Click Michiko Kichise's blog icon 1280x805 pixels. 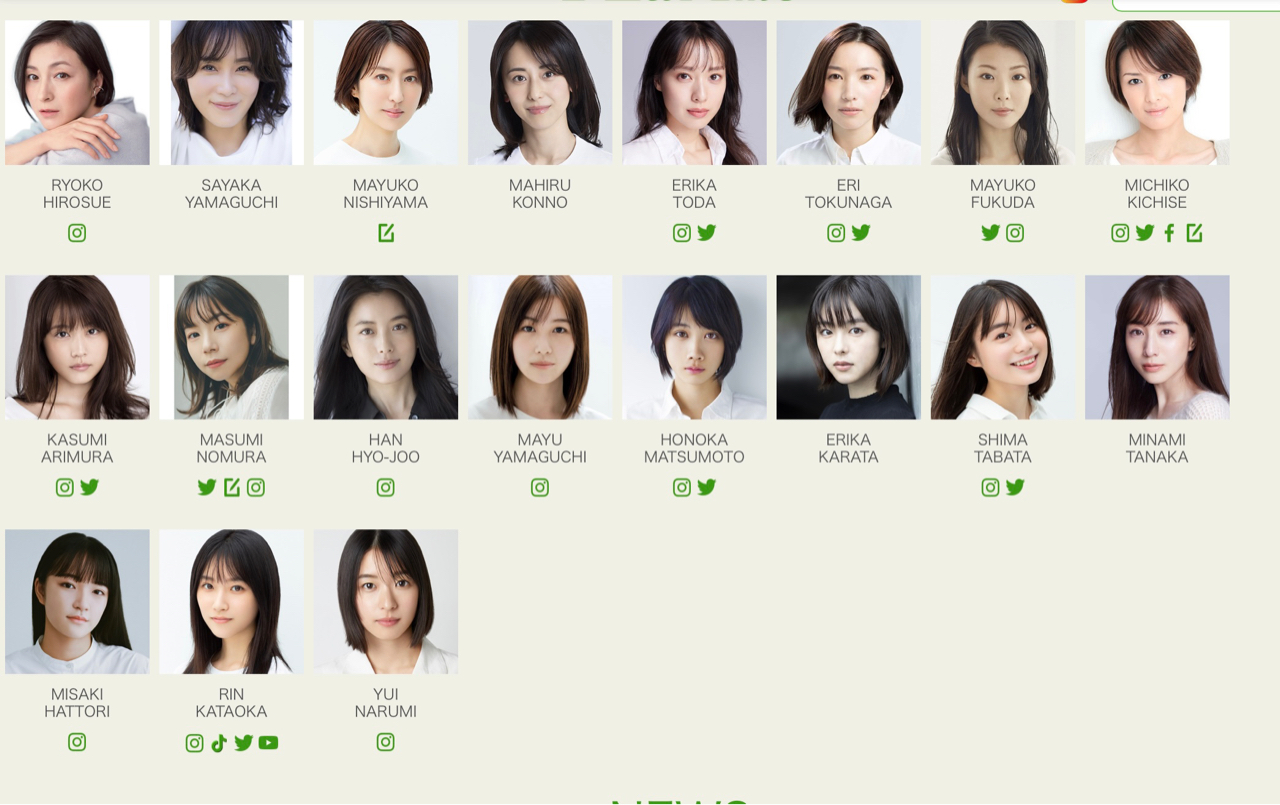pyautogui.click(x=1194, y=233)
